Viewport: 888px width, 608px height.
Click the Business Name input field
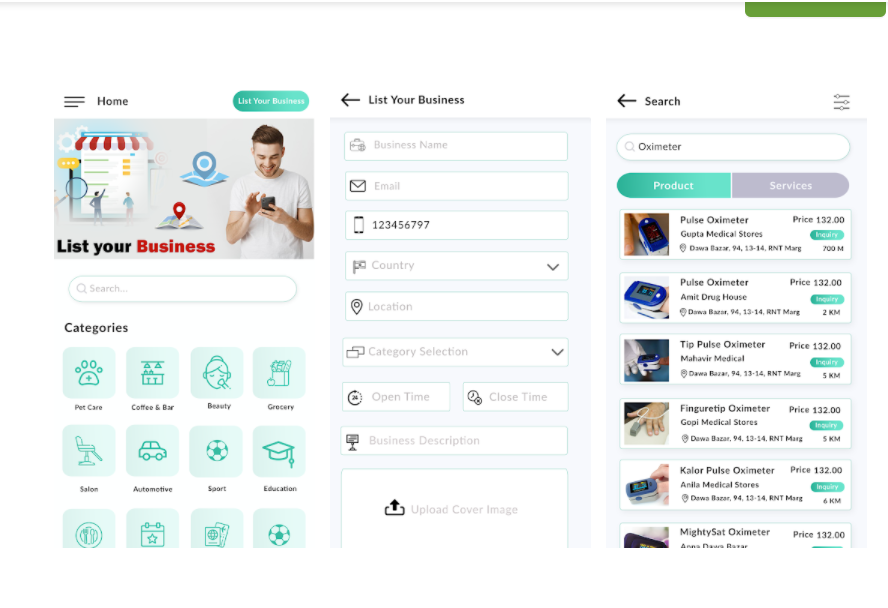456,146
